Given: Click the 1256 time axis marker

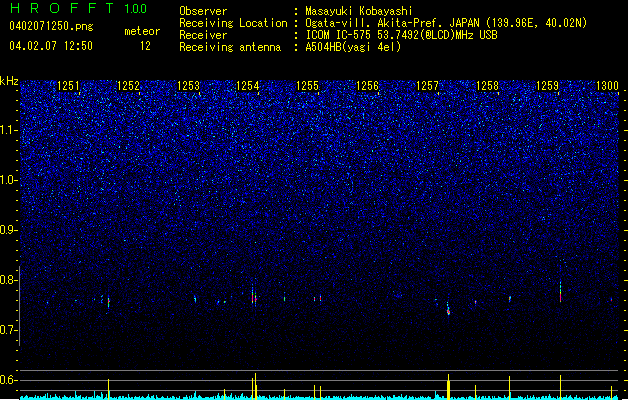Looking at the screenshot, I should point(367,86).
